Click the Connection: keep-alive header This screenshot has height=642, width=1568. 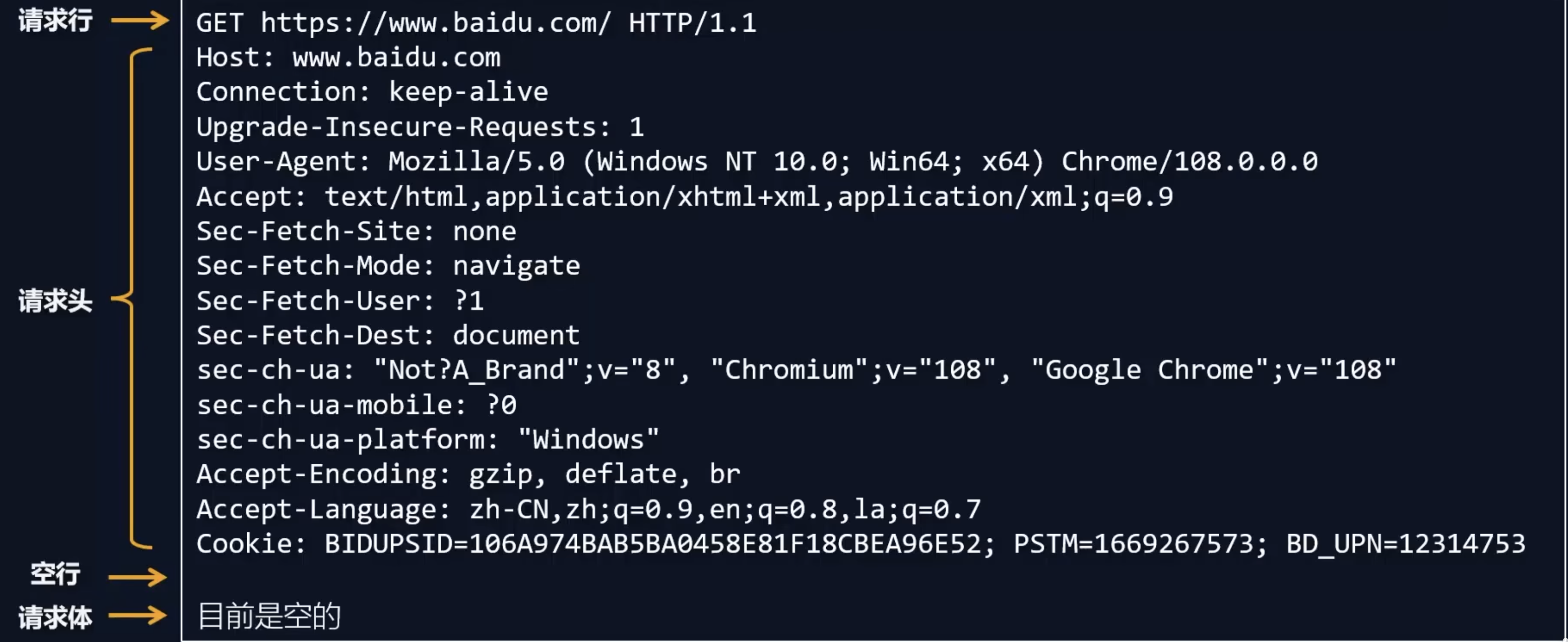(372, 92)
